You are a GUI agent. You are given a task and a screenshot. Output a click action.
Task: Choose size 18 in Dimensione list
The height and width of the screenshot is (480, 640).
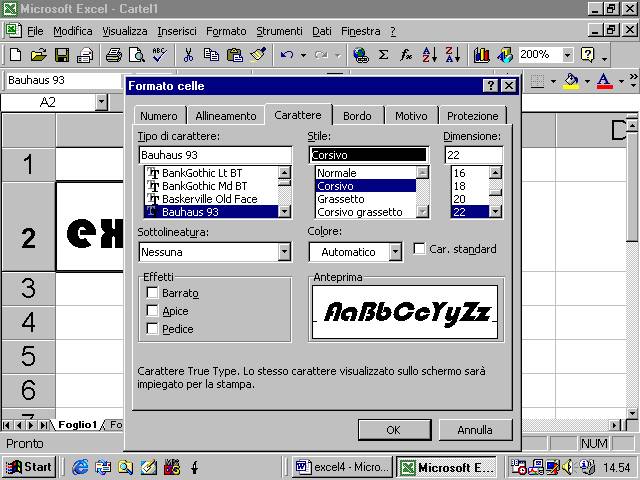[470, 186]
